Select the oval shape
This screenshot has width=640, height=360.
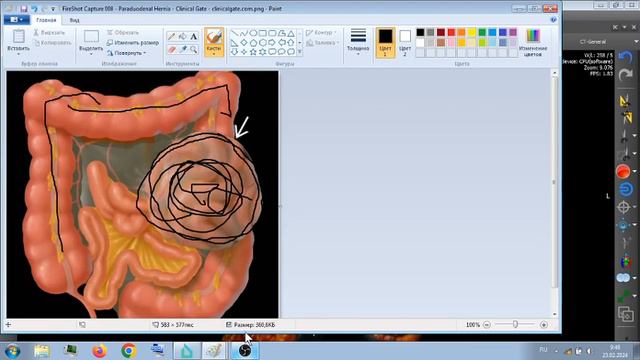pos(253,33)
